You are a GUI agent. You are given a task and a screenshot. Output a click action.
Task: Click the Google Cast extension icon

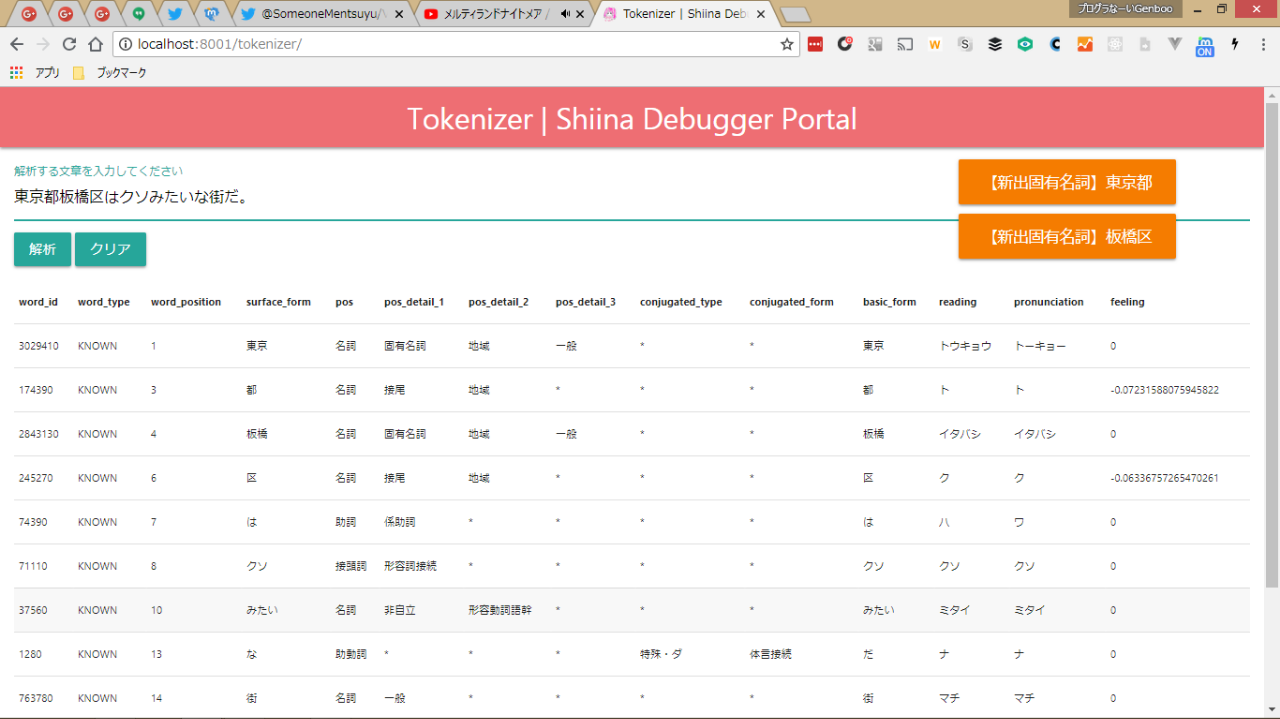click(905, 45)
